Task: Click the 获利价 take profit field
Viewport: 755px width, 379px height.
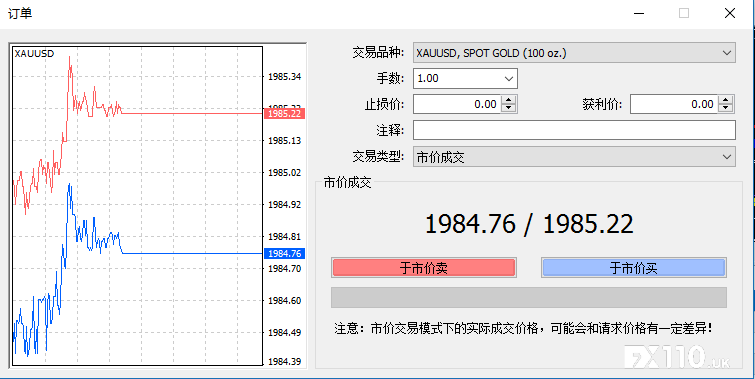Action: click(674, 104)
